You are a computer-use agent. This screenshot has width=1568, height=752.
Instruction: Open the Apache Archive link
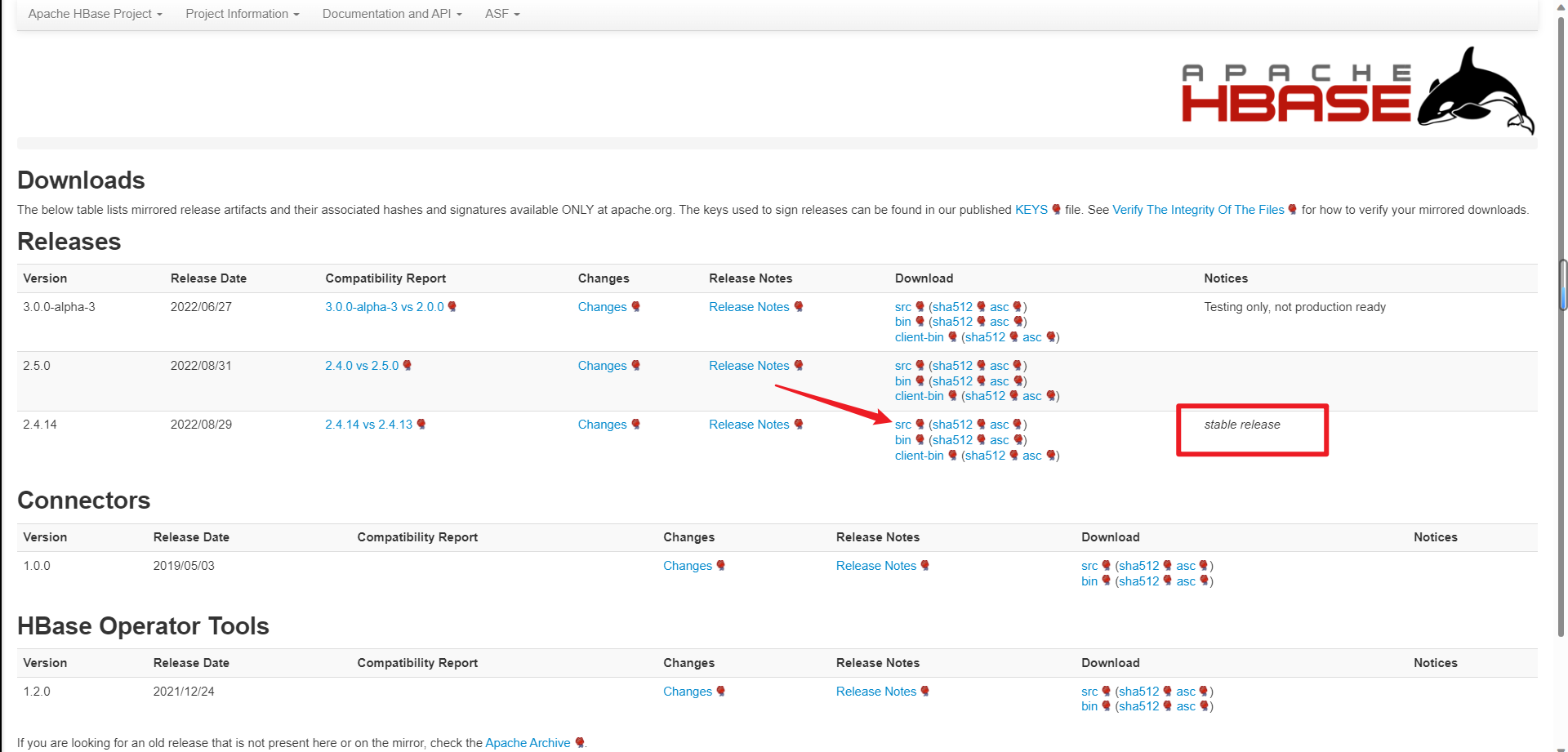pyautogui.click(x=528, y=743)
